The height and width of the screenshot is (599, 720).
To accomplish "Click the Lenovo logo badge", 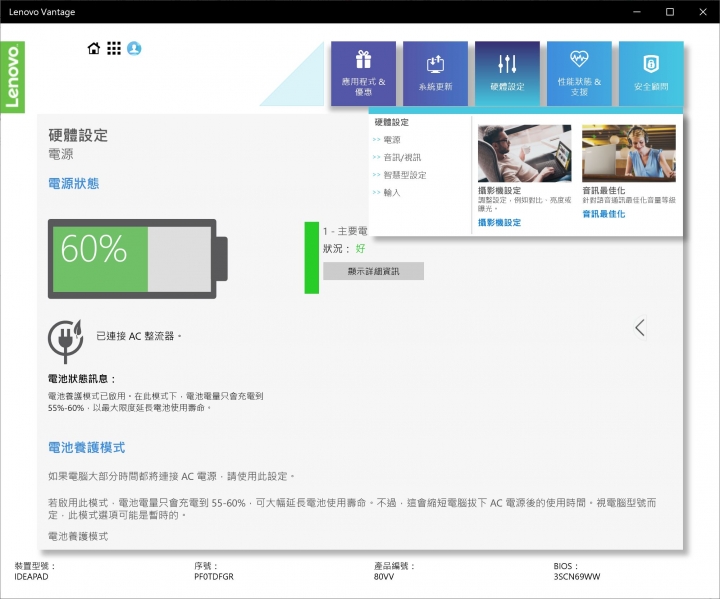I will click(x=13, y=77).
